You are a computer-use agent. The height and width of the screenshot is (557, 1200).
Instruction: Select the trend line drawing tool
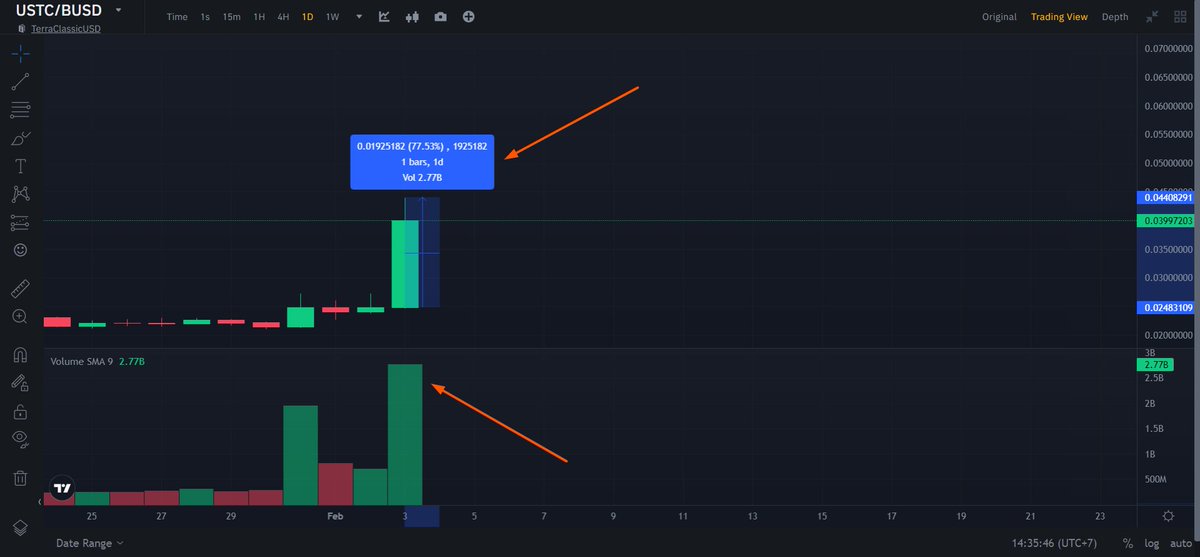tap(20, 82)
